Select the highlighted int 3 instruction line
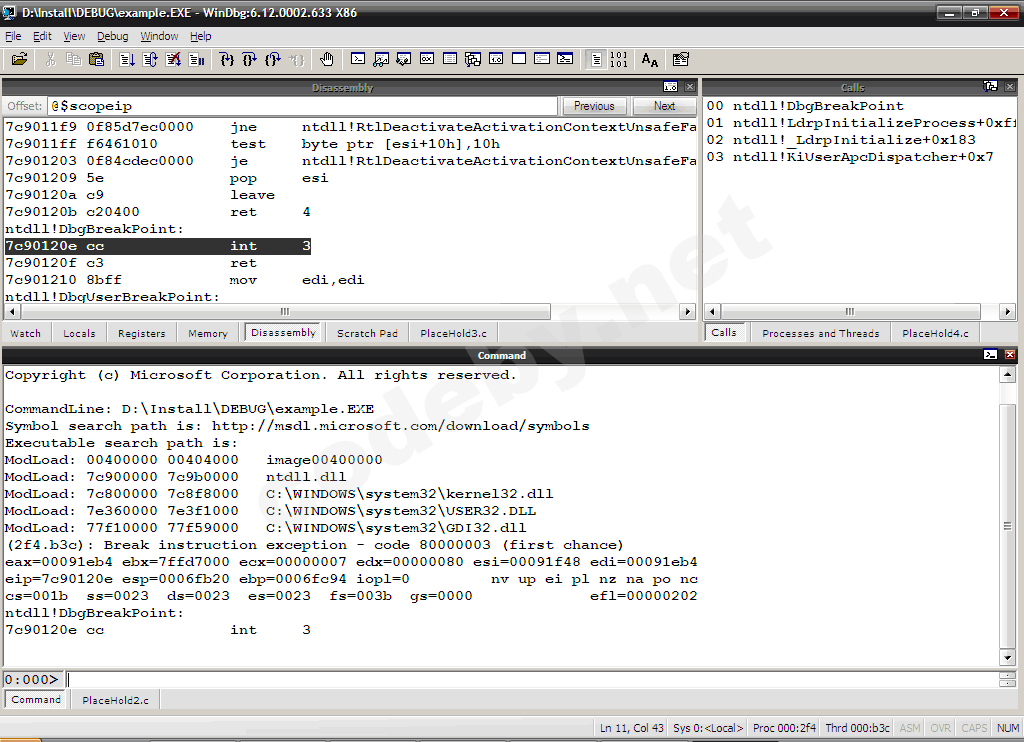The image size is (1024, 742). [157, 246]
